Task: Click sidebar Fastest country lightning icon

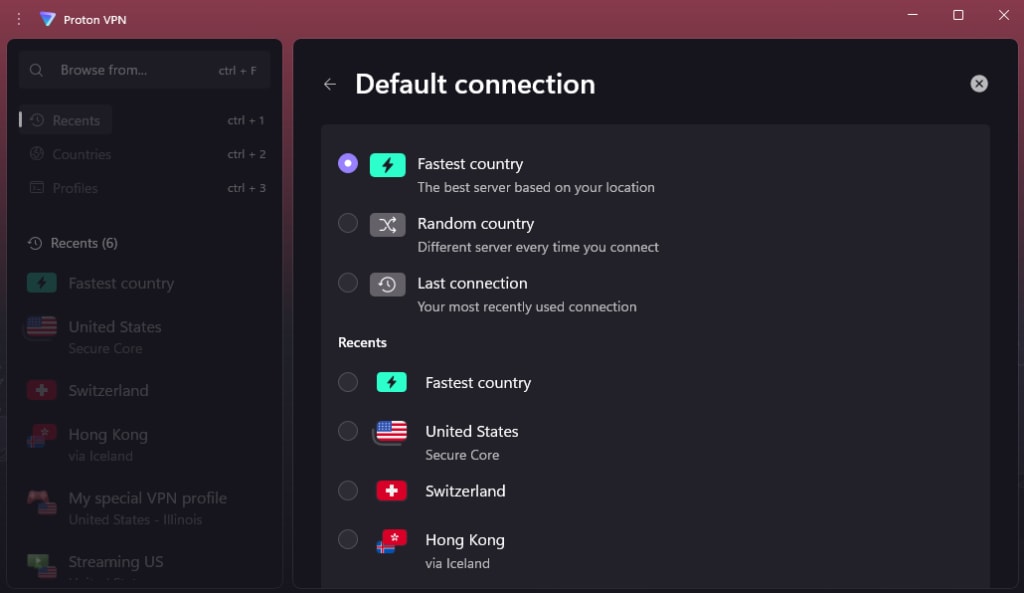Action: coord(42,283)
